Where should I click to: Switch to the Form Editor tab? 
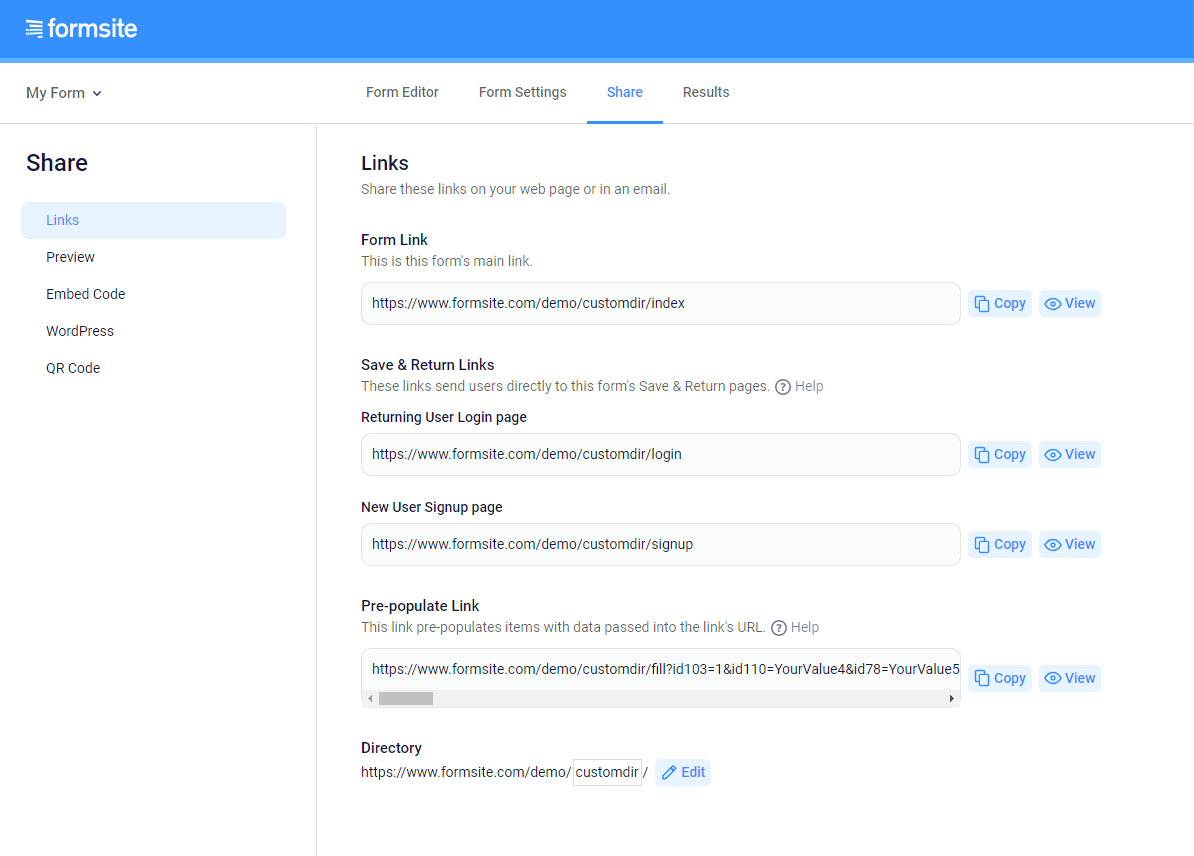pos(402,92)
